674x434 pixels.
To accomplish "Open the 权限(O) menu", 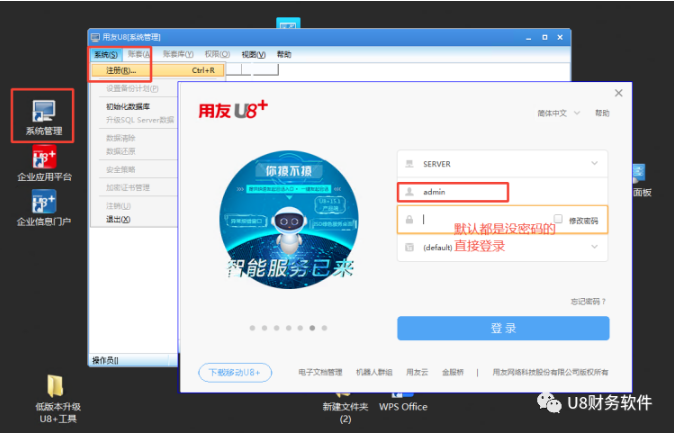I will [x=217, y=54].
